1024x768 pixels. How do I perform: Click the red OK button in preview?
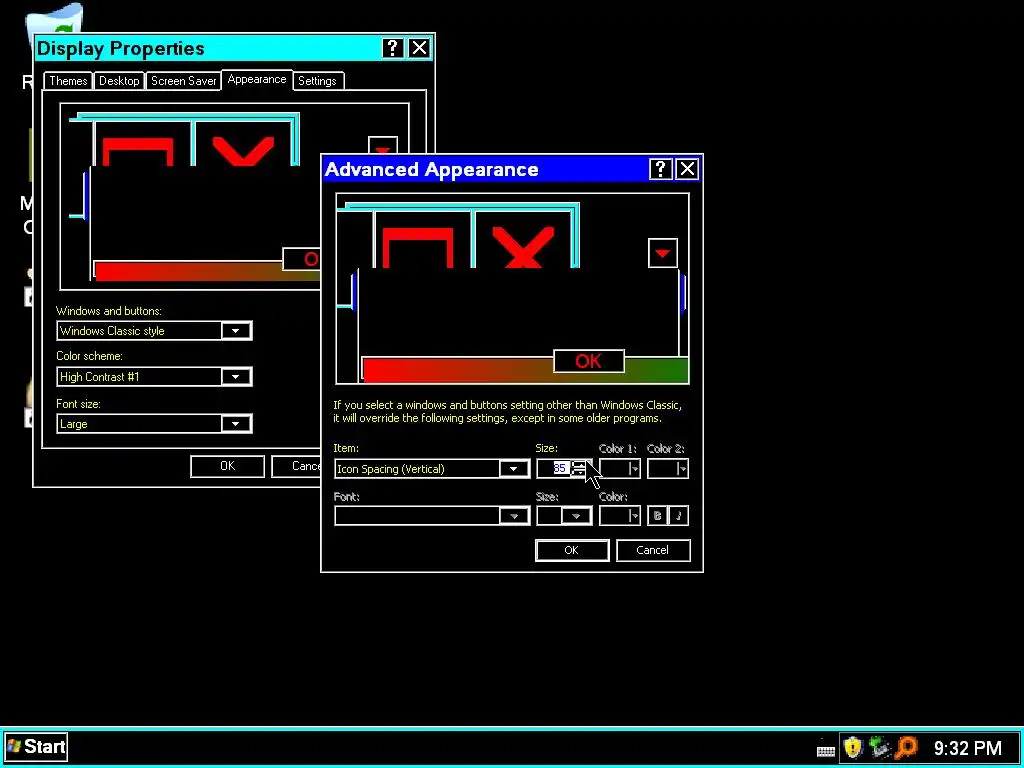point(588,361)
